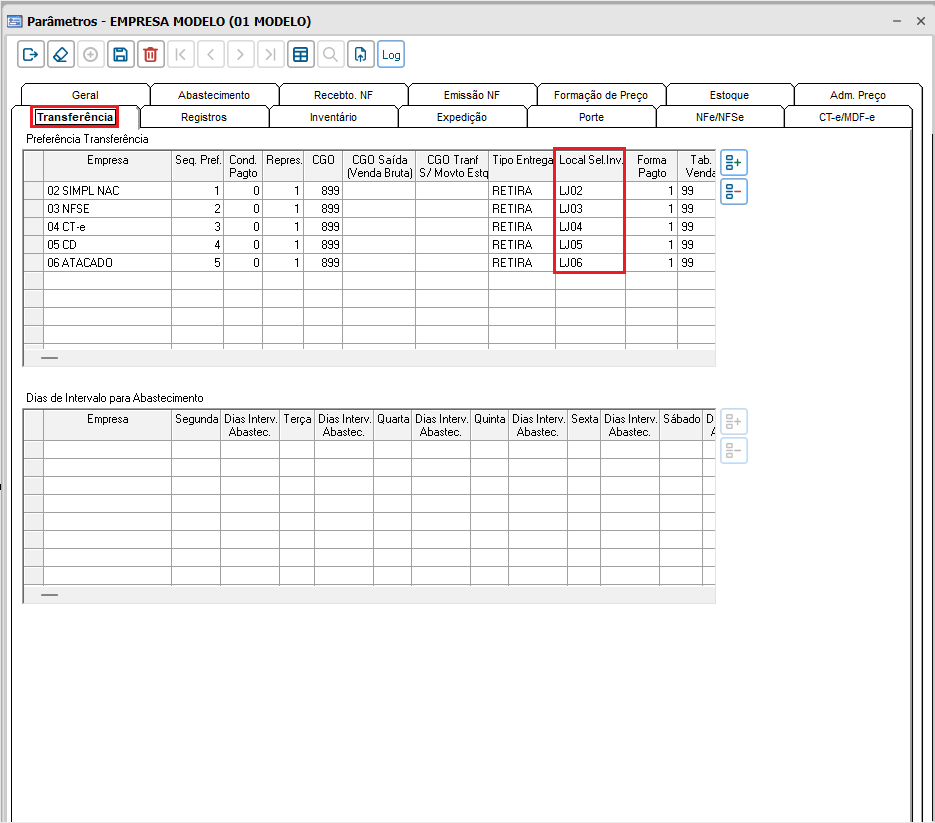Select the 05 CD company cell

tap(107, 245)
